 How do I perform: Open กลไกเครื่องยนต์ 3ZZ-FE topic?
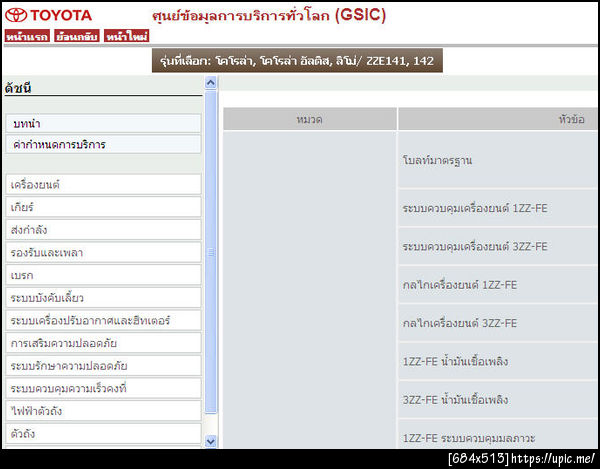[498, 323]
